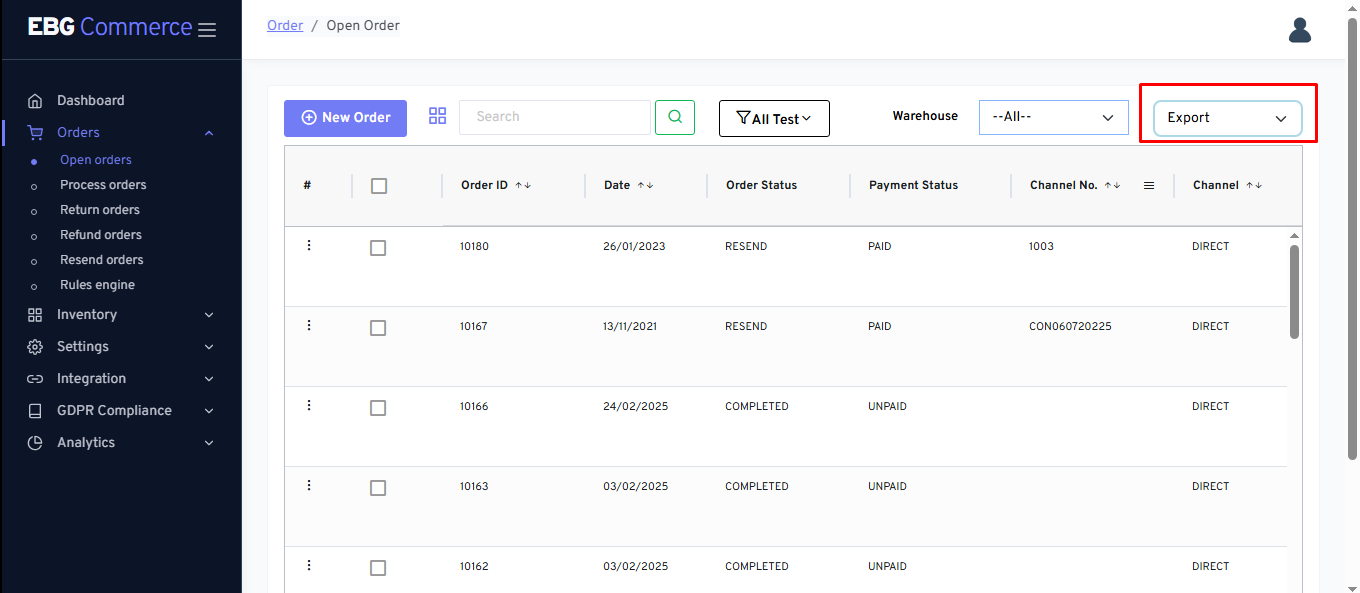Toggle the select-all checkbox in header

coord(378,186)
